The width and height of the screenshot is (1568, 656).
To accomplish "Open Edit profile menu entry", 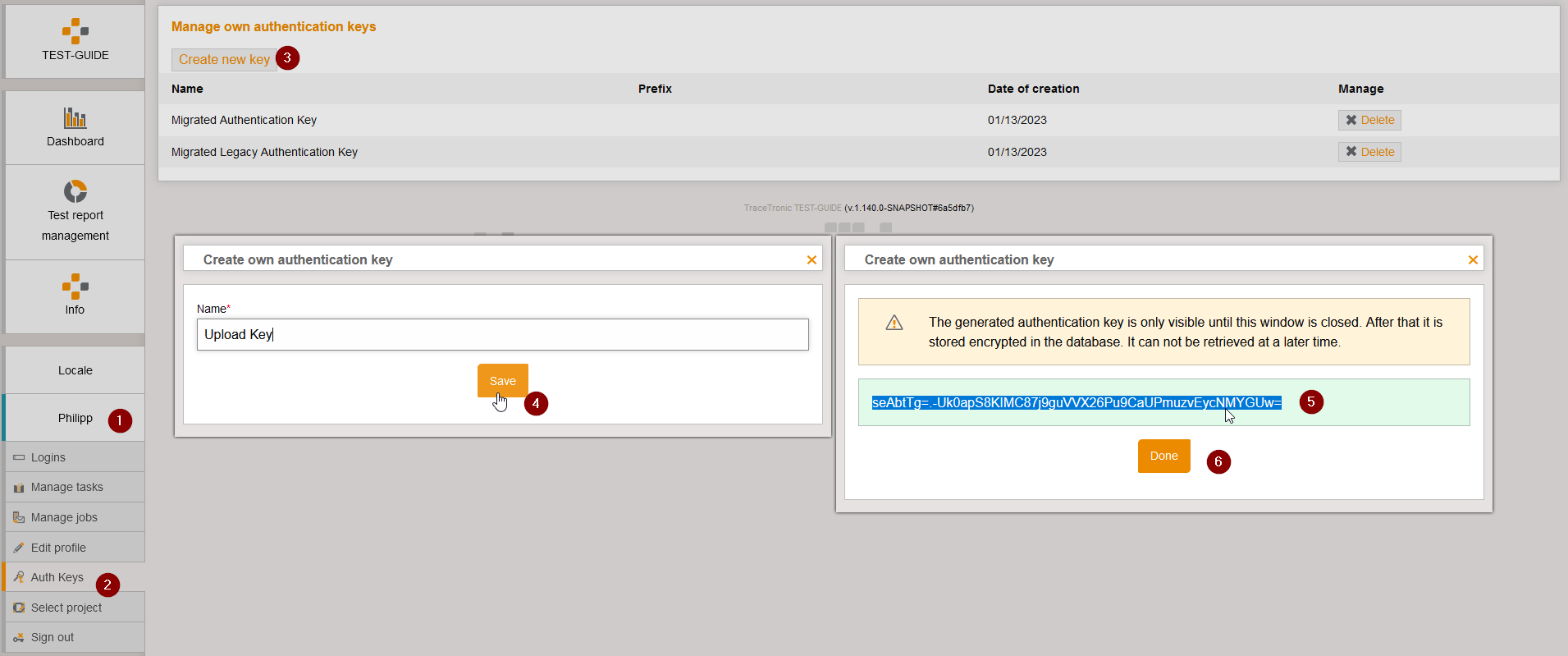I will 75,548.
